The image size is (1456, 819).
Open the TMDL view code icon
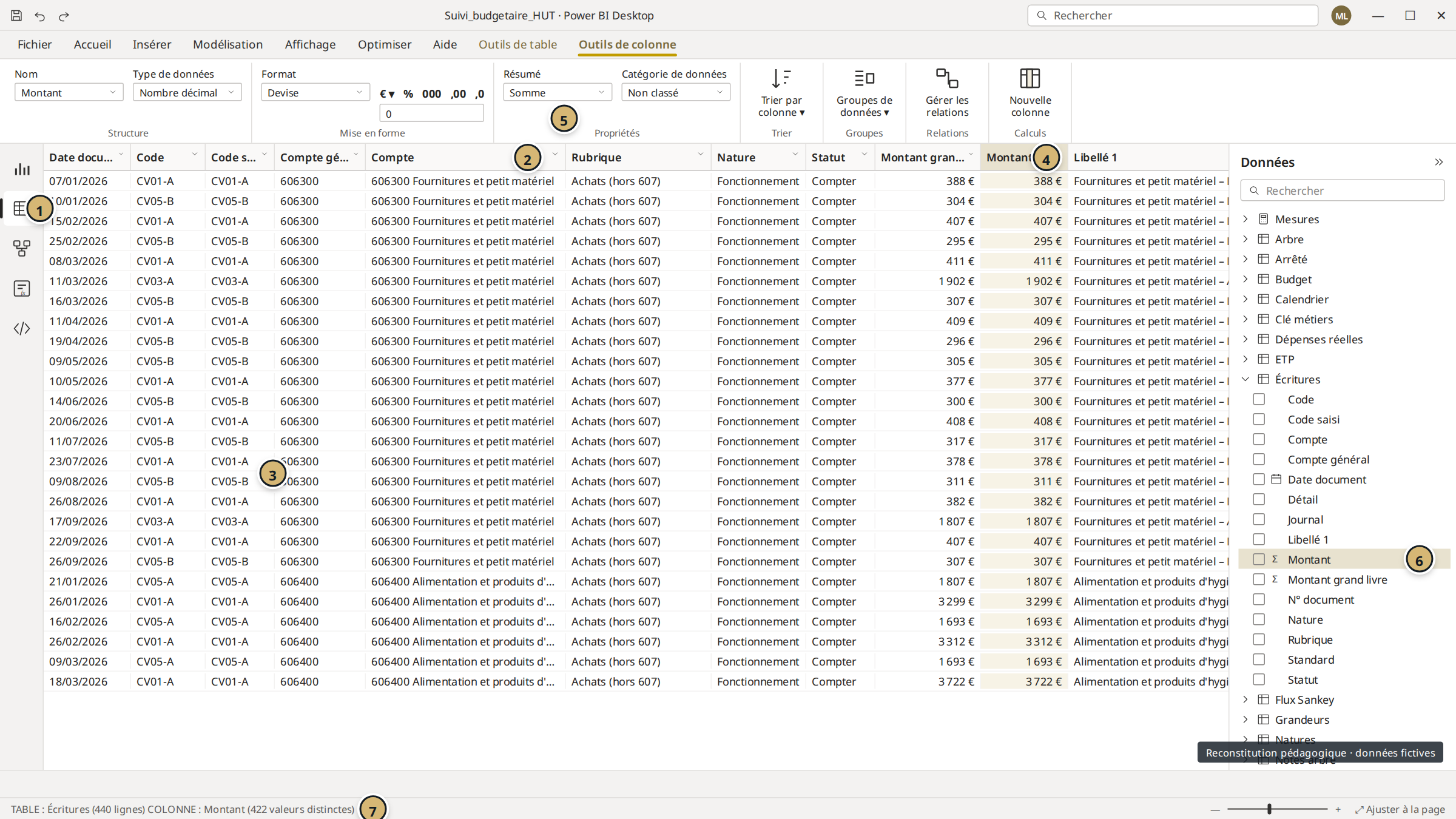pos(22,328)
